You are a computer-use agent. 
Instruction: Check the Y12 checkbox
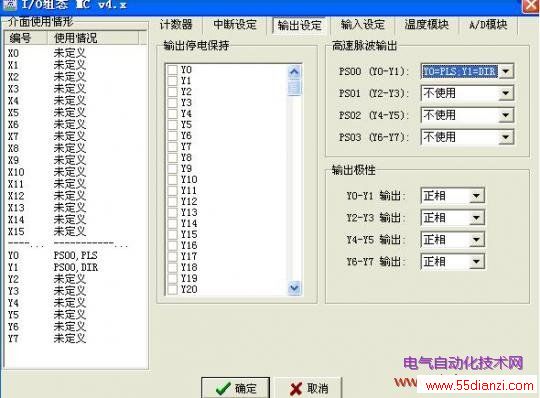coord(172,201)
